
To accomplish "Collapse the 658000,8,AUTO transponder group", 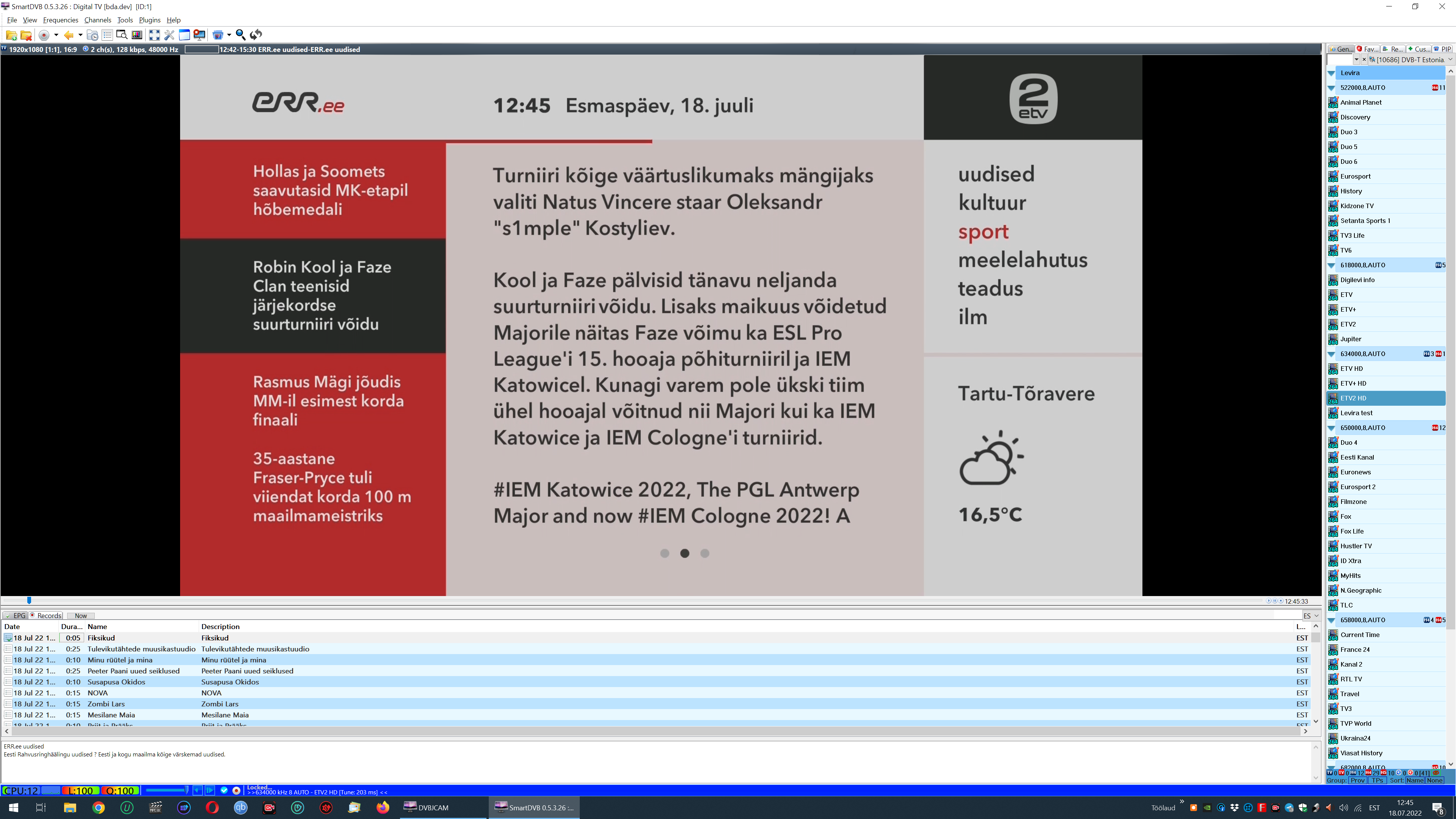I will pos(1331,620).
